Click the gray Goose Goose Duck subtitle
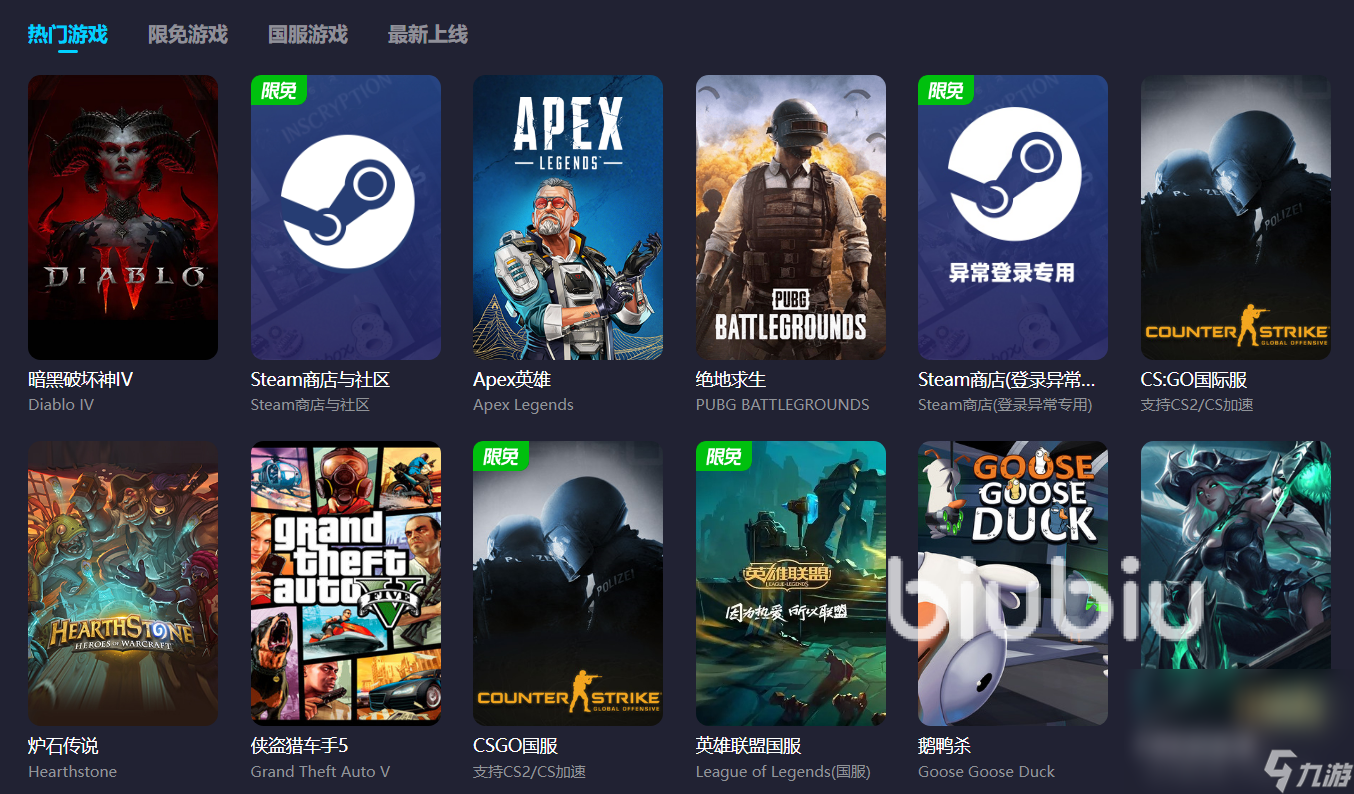 pyautogui.click(x=987, y=771)
